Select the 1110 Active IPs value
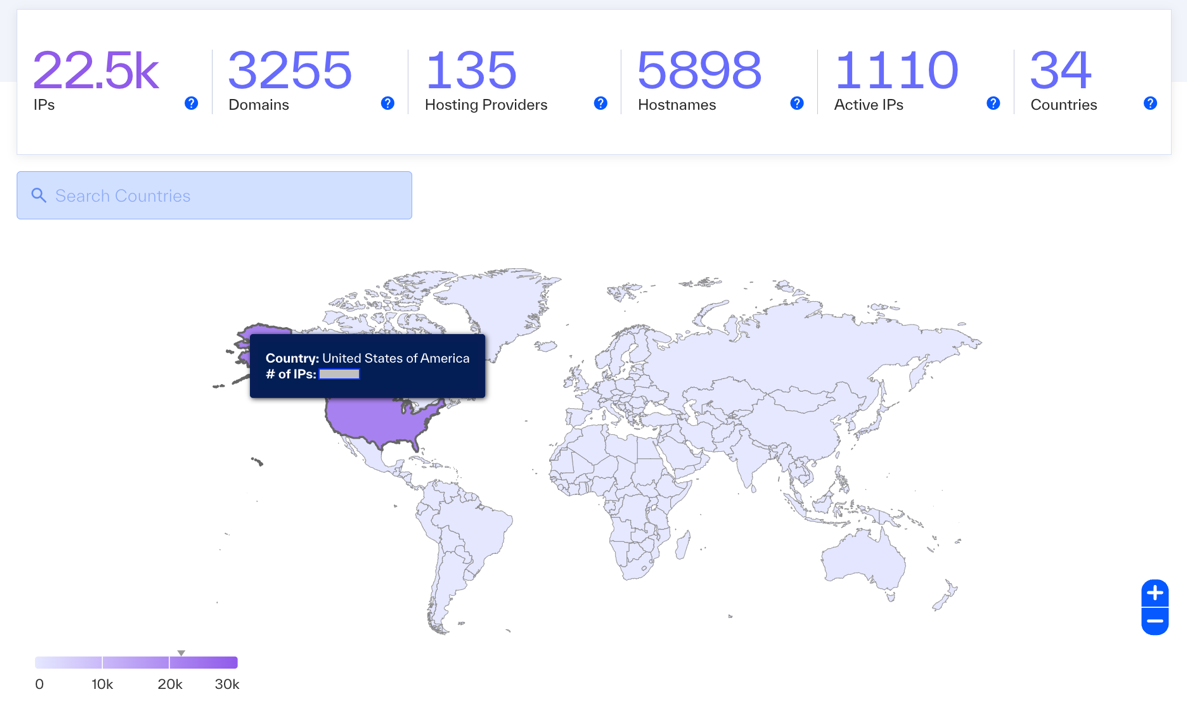This screenshot has height=710, width=1187. pos(896,70)
